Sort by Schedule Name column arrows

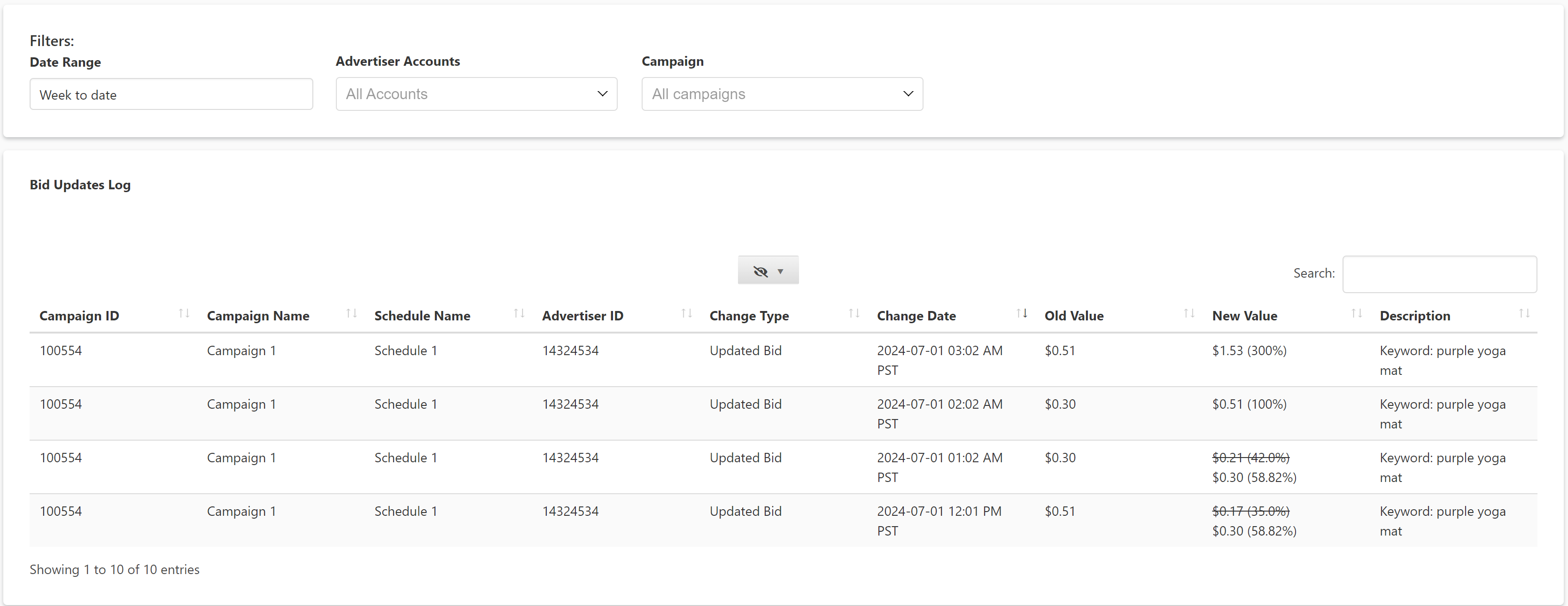pyautogui.click(x=519, y=314)
